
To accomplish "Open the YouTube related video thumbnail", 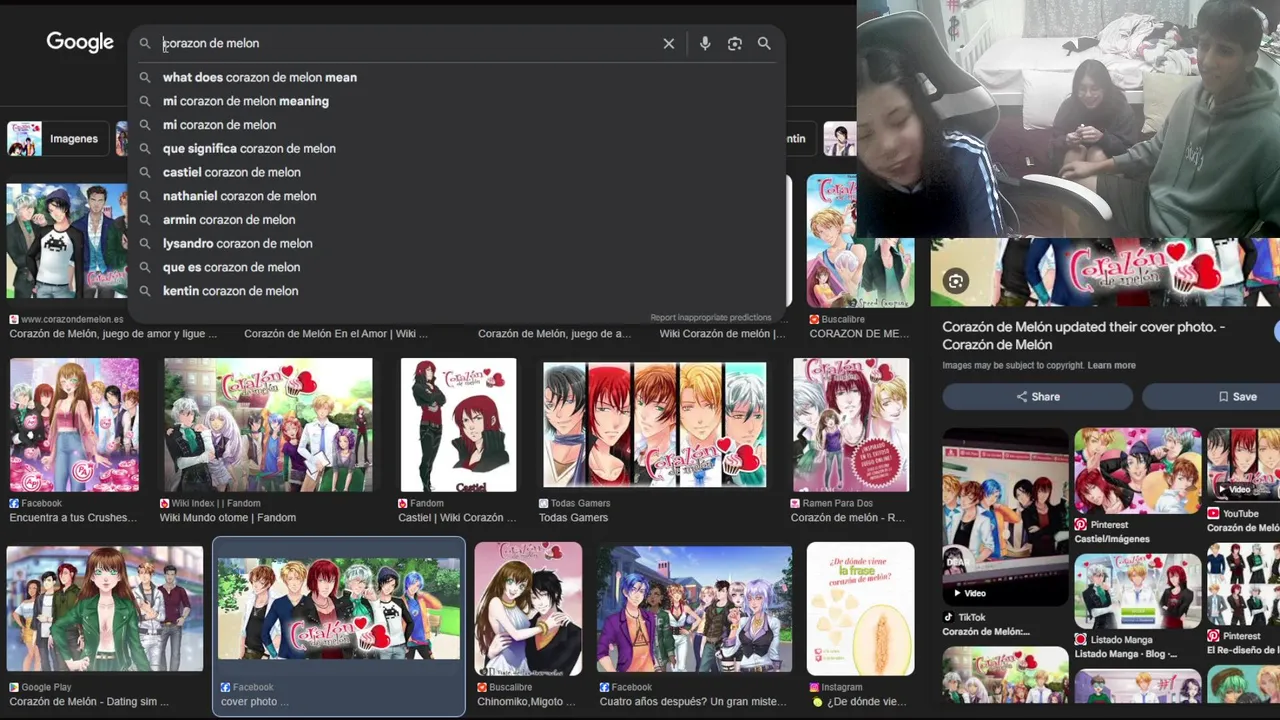I will click(x=1244, y=466).
